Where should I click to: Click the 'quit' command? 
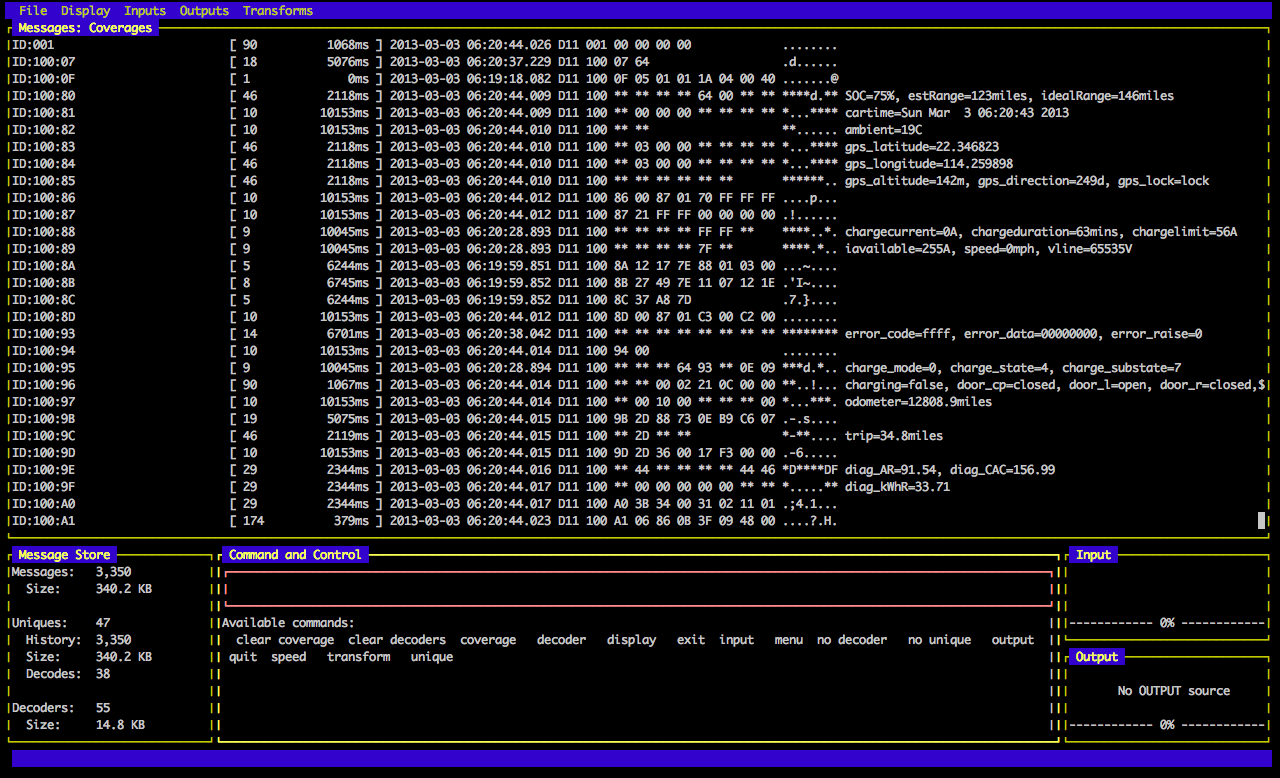(243, 657)
